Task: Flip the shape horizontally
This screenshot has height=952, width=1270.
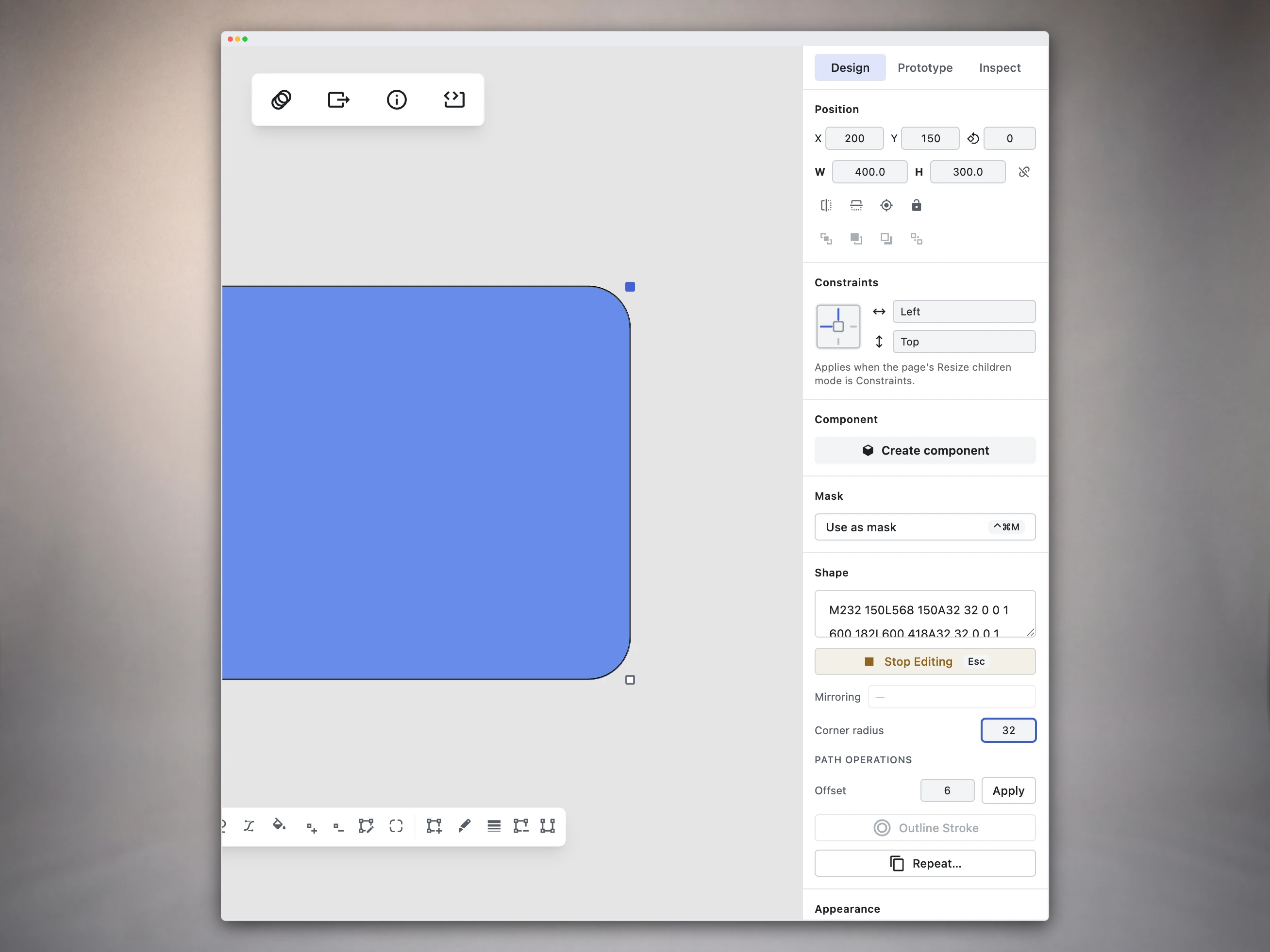Action: click(x=826, y=205)
